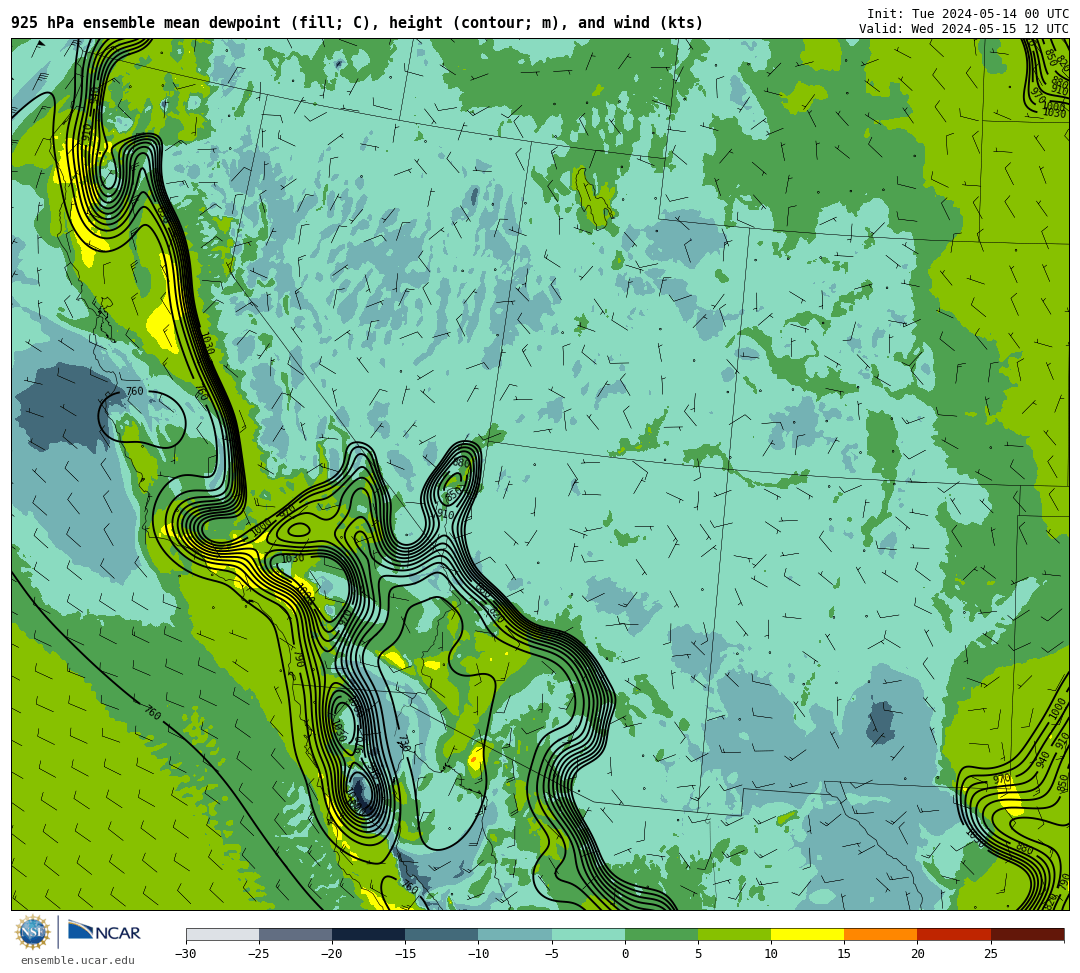Viewport: 1080px width, 973px height.
Task: Click the ensemble.ucar.edu text
Action: (77, 960)
